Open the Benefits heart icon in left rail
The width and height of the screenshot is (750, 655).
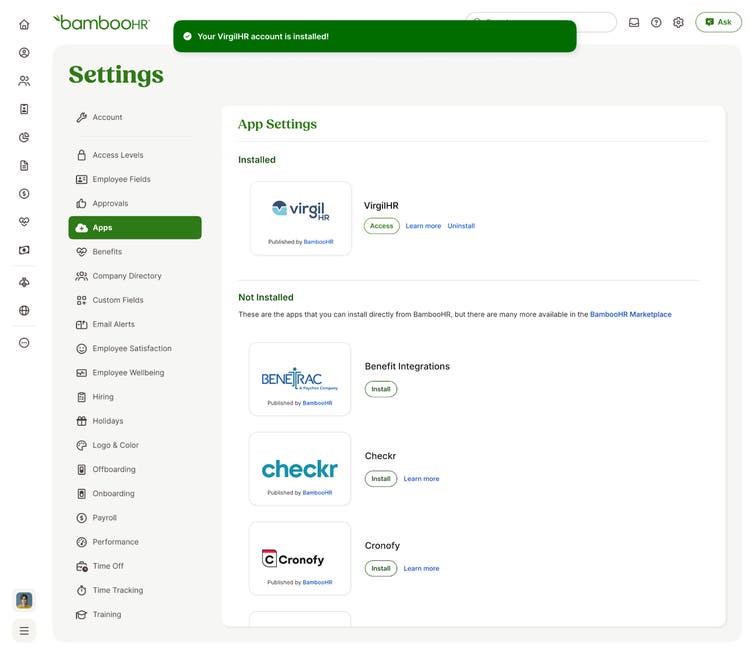click(x=24, y=222)
